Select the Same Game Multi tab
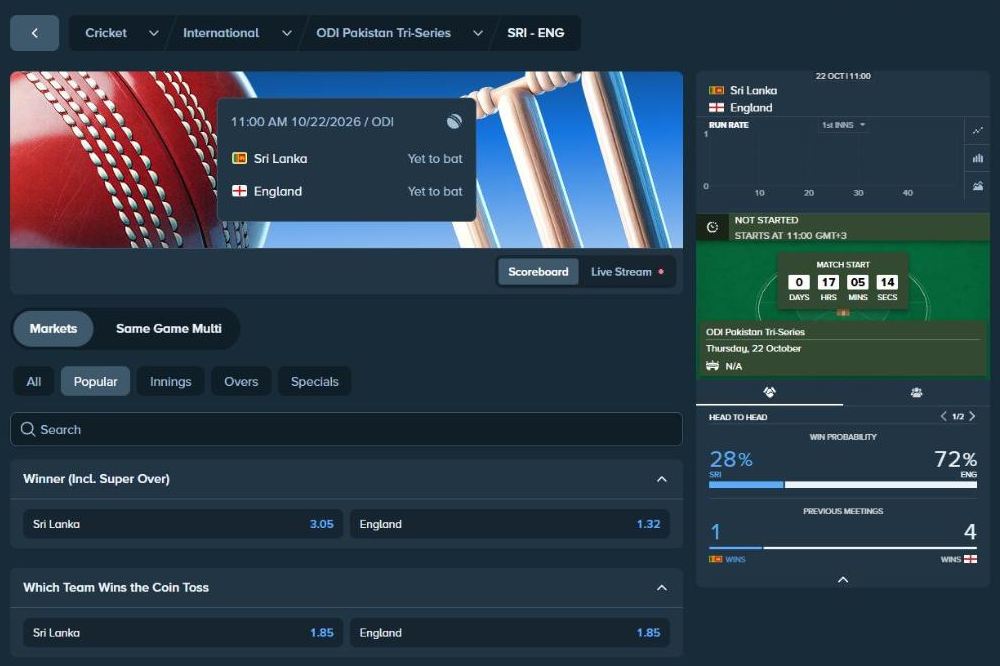1000x666 pixels. [x=168, y=329]
